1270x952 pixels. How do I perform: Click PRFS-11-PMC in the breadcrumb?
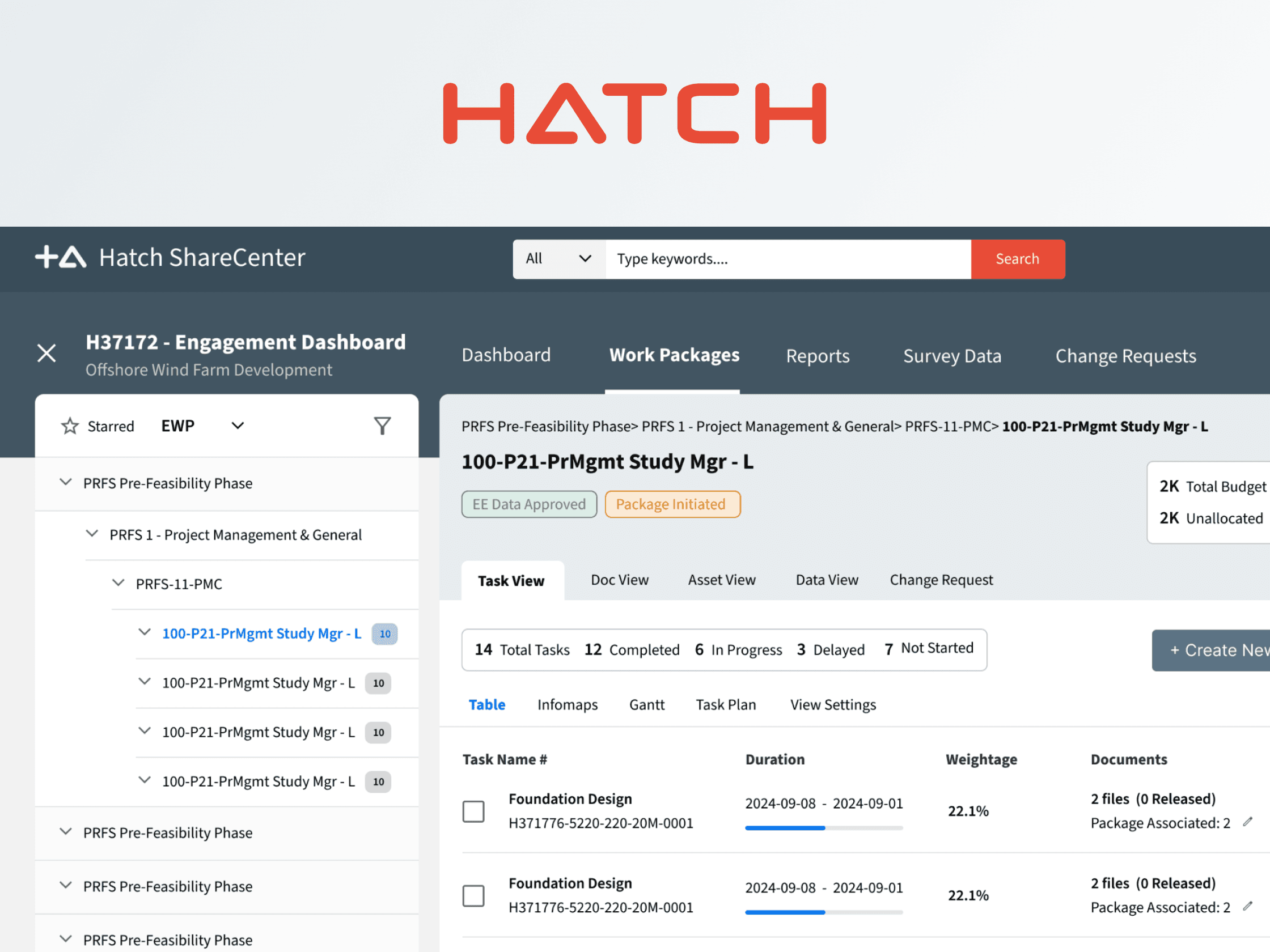pos(948,426)
